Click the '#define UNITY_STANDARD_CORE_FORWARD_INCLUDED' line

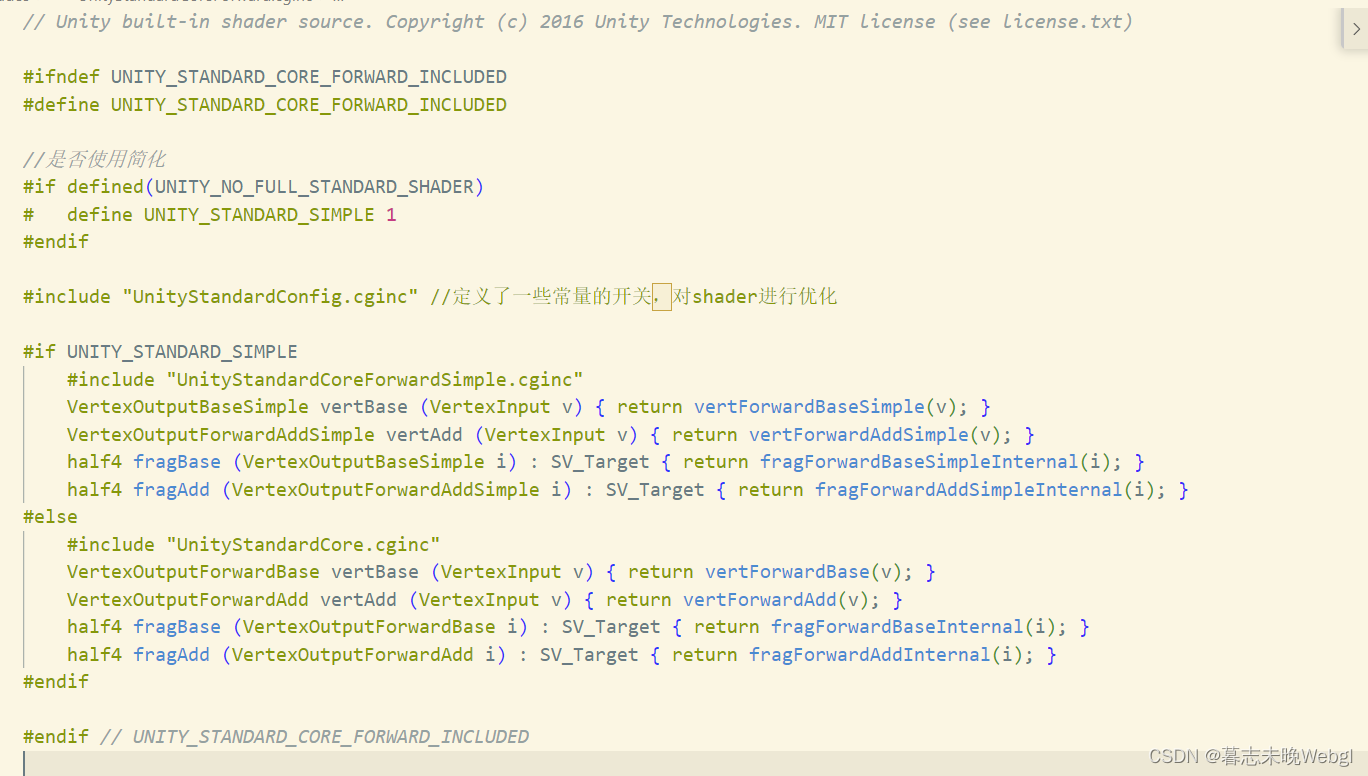[x=265, y=105]
